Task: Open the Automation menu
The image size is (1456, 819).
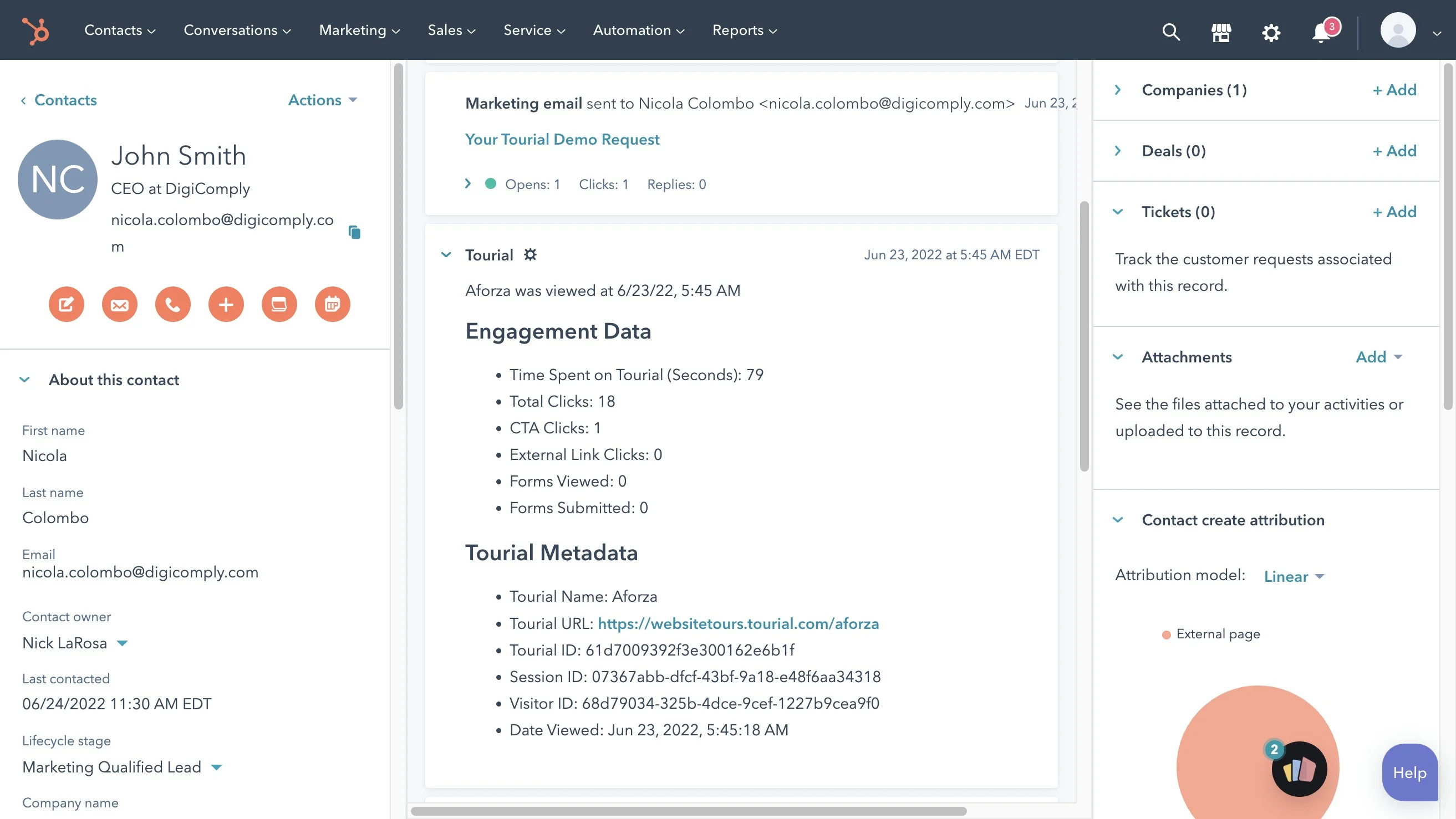Action: 639,30
